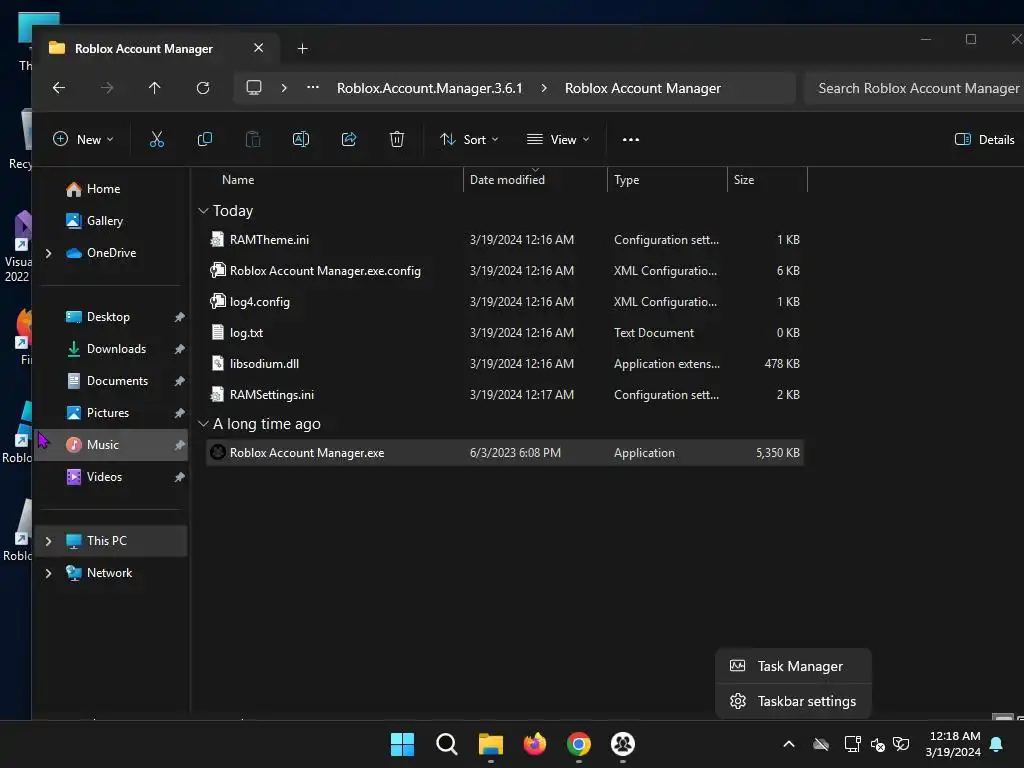
Task: Click the Rename icon in toolbar
Action: pos(301,139)
